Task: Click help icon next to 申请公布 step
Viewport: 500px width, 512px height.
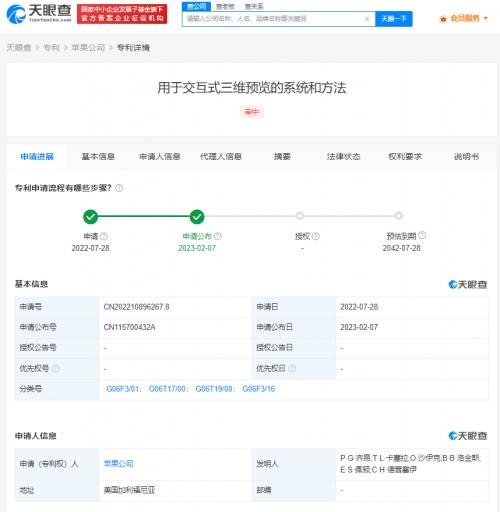Action: 218,236
